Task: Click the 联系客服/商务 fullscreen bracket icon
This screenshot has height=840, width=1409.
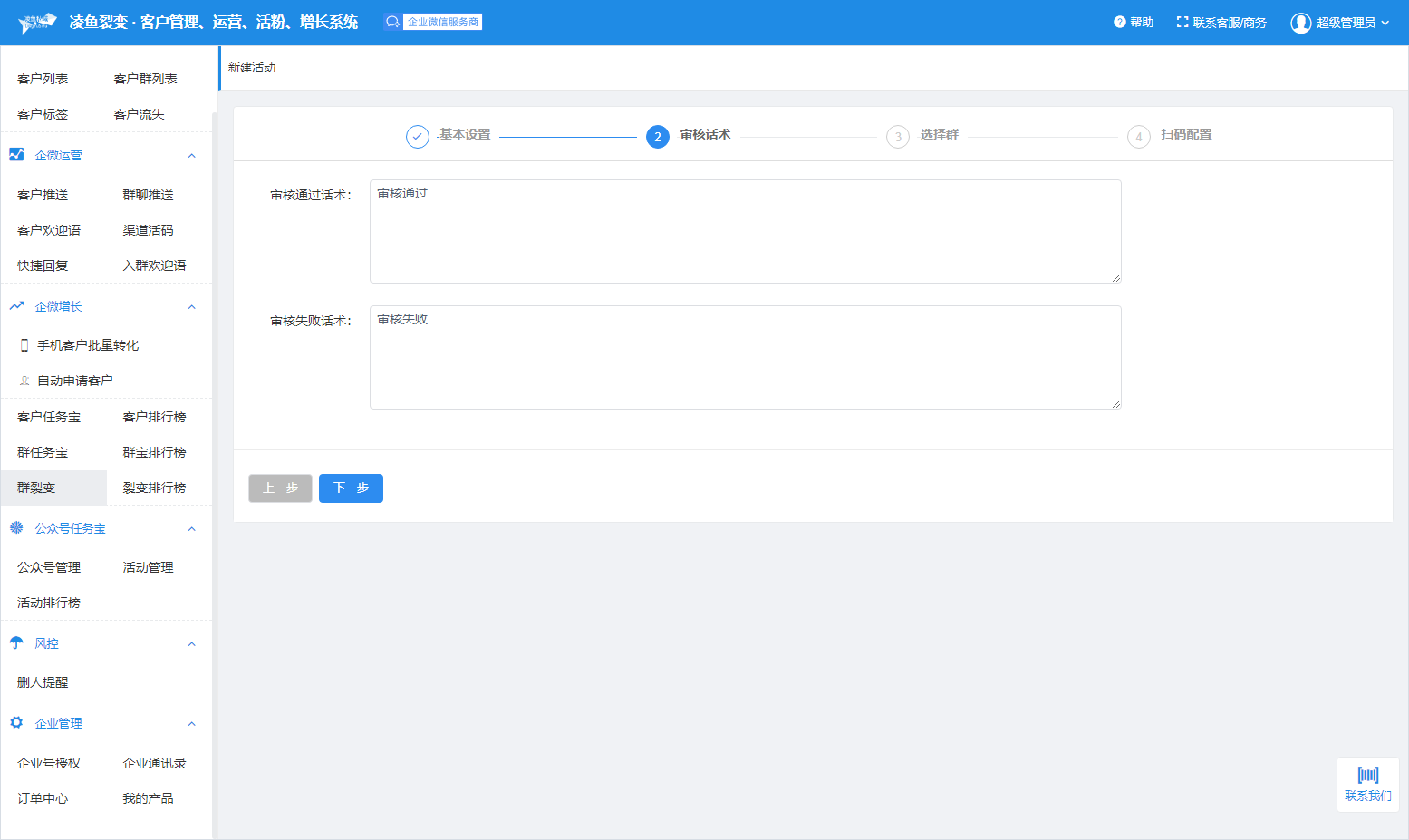Action: pos(1182,22)
